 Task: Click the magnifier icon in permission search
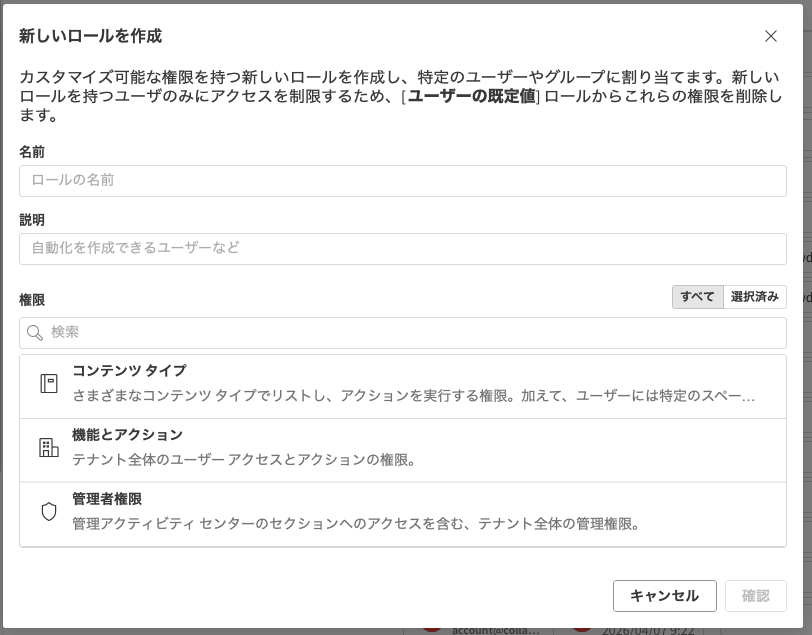point(35,333)
